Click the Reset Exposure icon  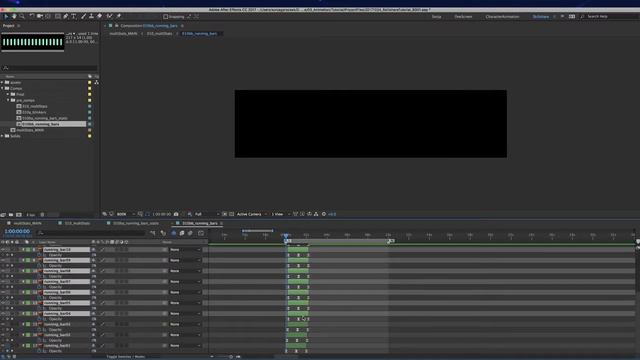click(x=324, y=214)
